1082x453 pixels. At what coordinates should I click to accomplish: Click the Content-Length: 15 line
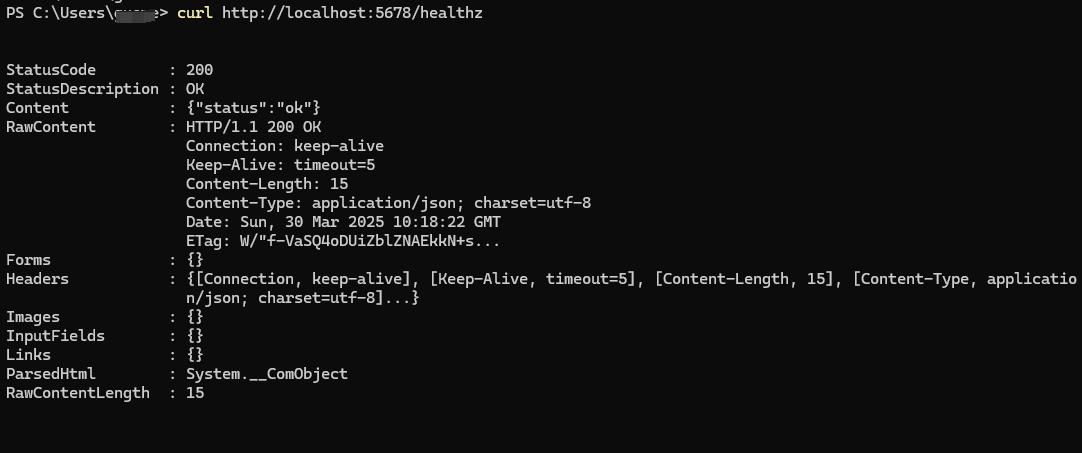[x=266, y=184]
